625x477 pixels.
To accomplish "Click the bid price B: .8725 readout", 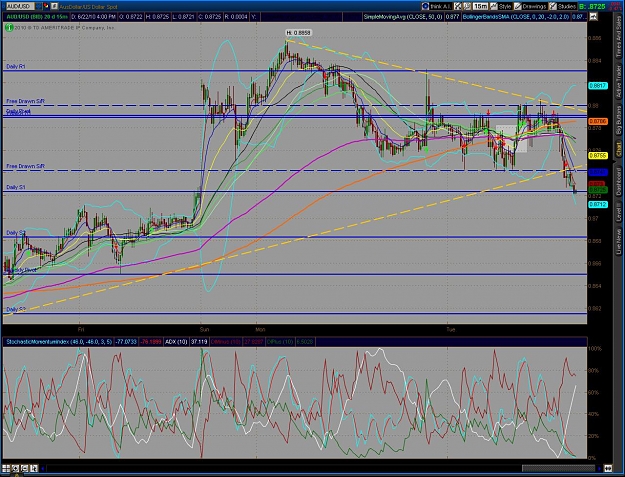I will click(x=592, y=6).
